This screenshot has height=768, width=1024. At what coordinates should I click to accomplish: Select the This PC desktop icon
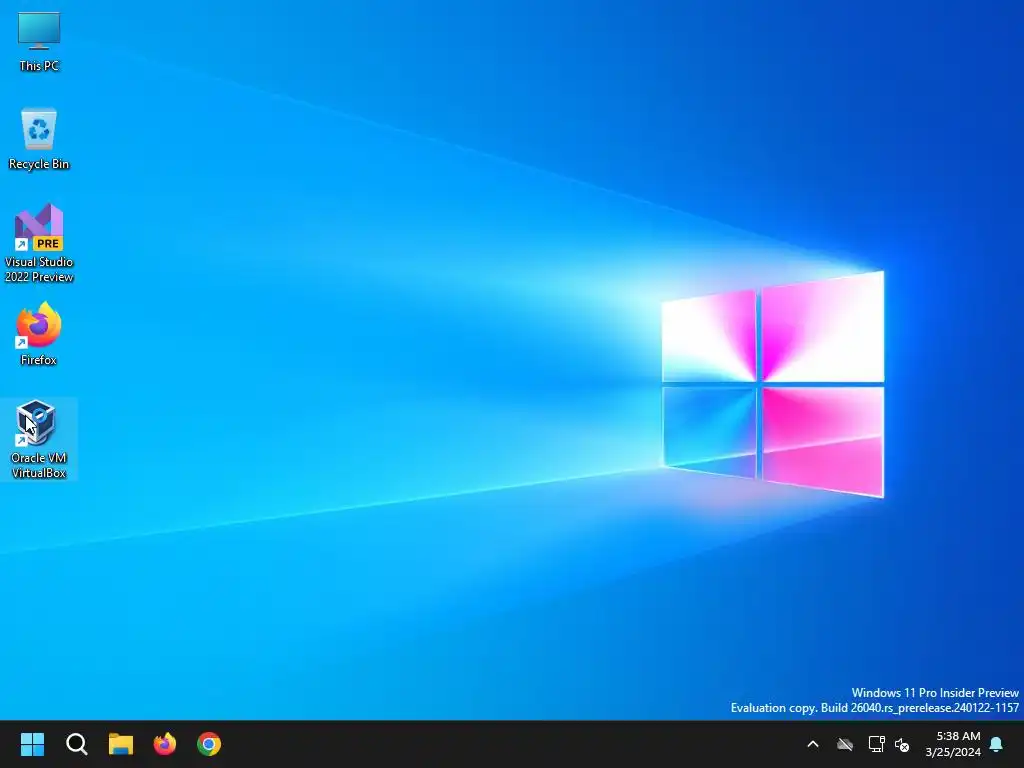click(x=39, y=40)
